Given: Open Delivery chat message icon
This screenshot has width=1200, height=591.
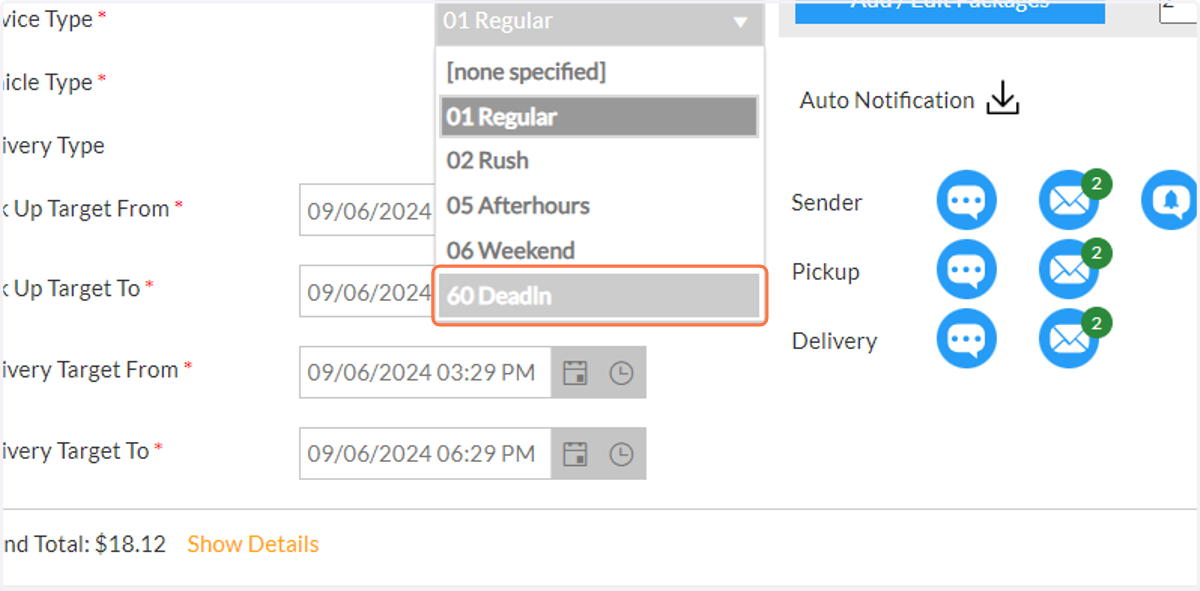Looking at the screenshot, I should tap(966, 339).
